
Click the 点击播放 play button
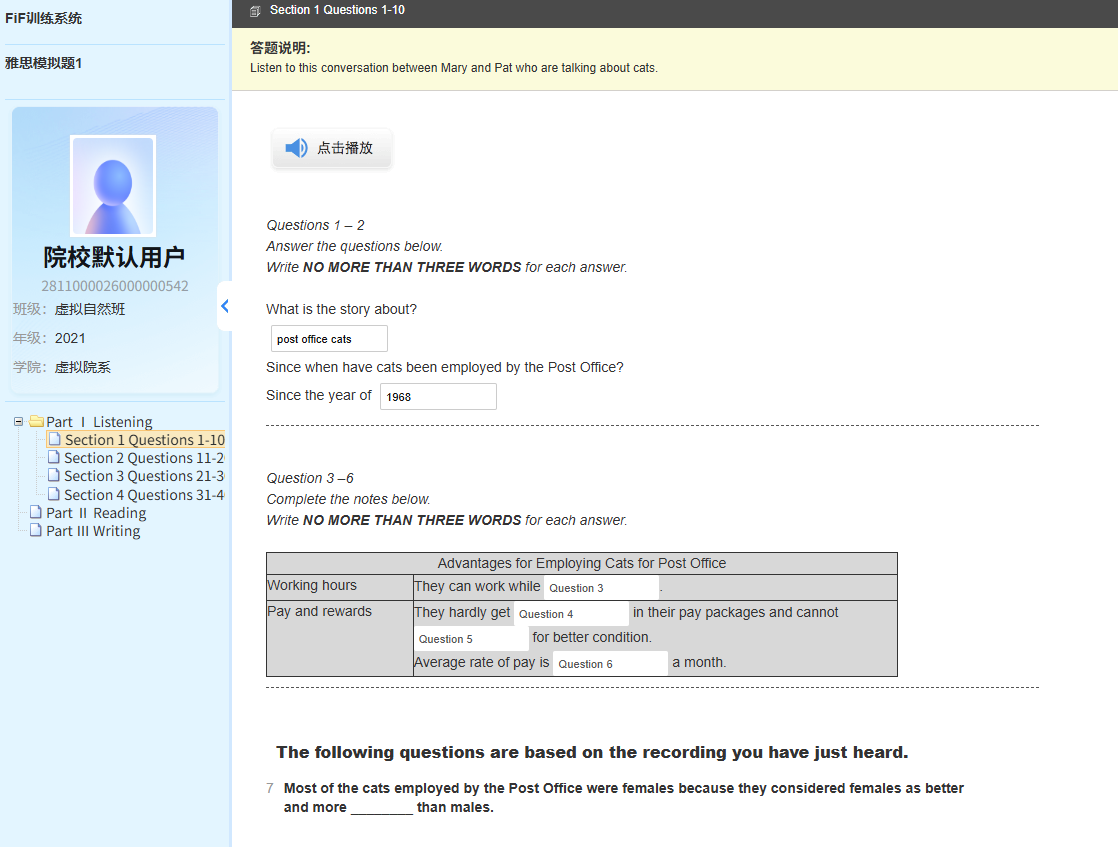tap(332, 148)
